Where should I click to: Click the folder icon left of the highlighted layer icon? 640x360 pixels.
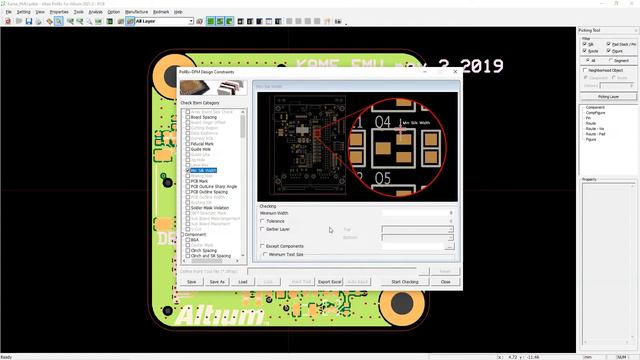click(120, 21)
